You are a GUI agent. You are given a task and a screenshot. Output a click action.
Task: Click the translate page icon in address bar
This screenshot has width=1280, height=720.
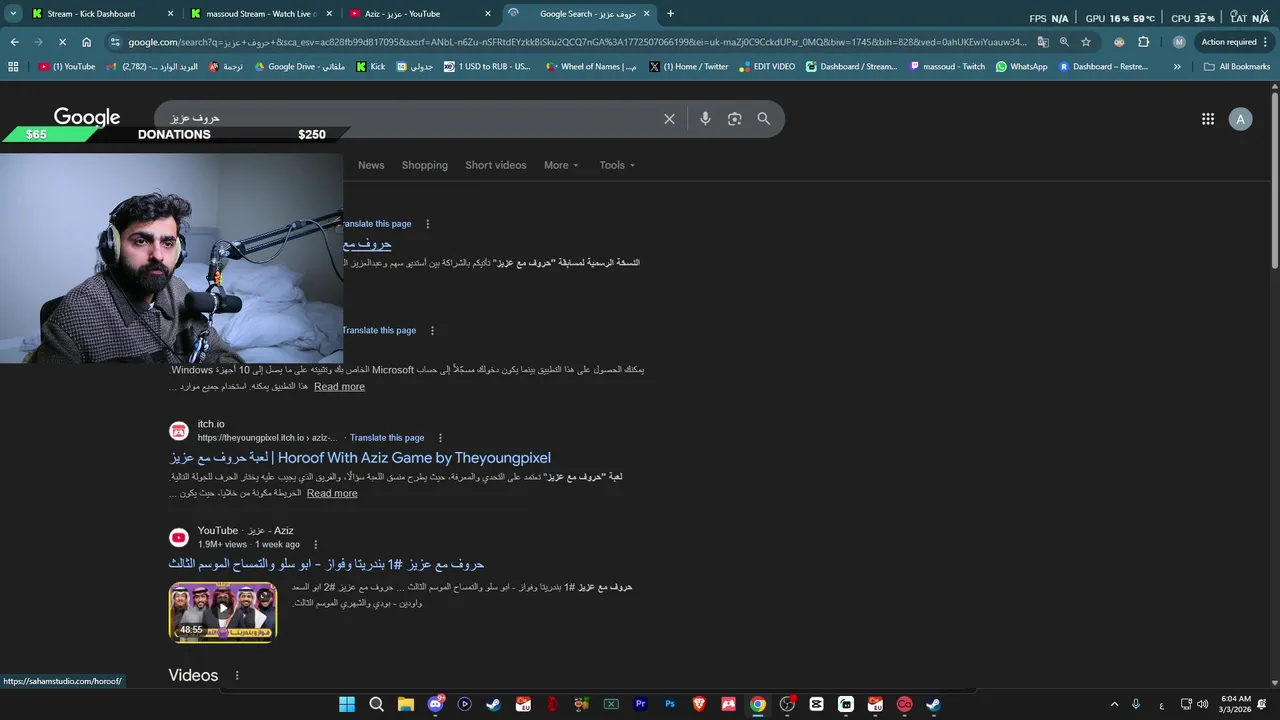pyautogui.click(x=1043, y=42)
